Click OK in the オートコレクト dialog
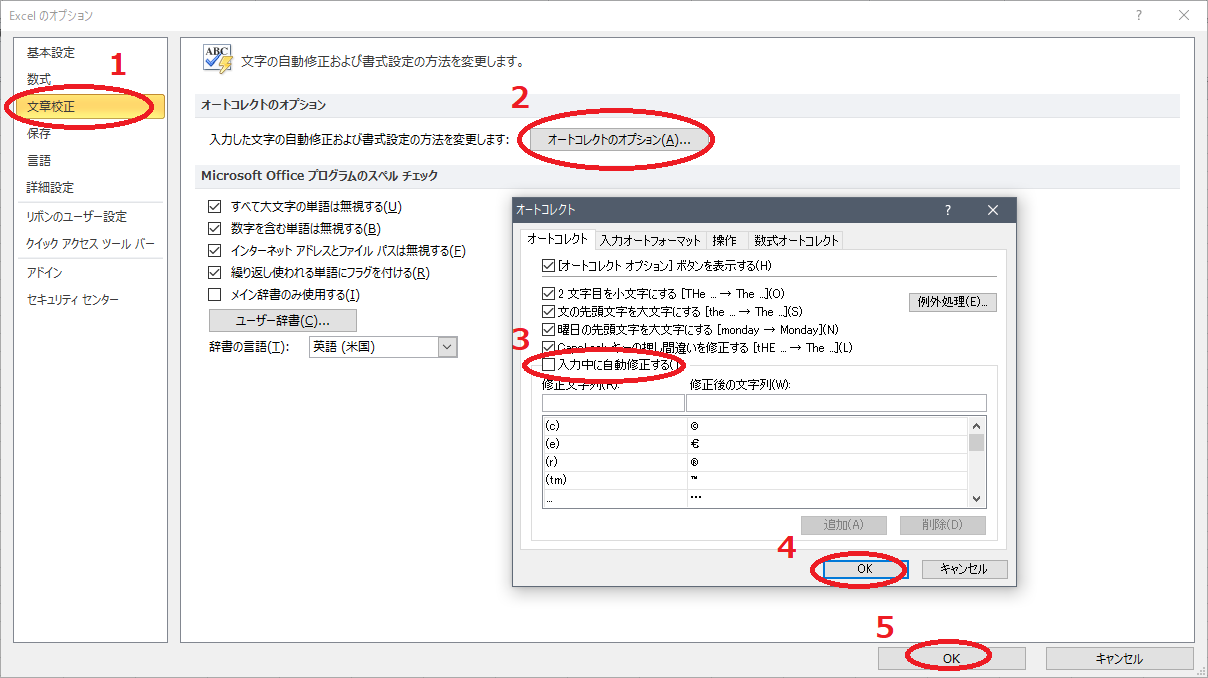Screen dimensions: 1208x678 pyautogui.click(x=865, y=569)
